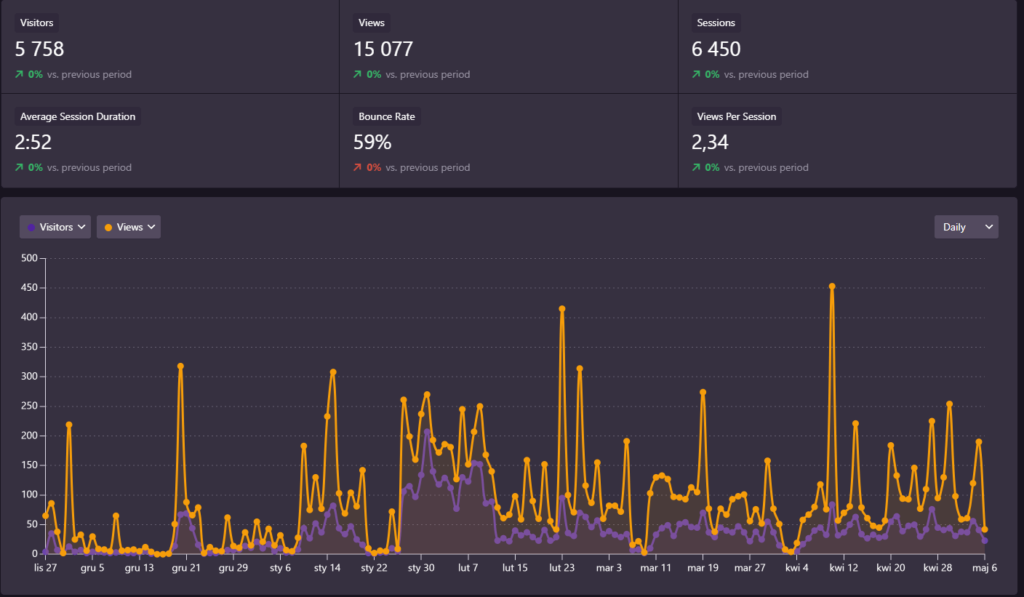Click the Sessions label tag
The height and width of the screenshot is (597, 1024).
tap(716, 23)
